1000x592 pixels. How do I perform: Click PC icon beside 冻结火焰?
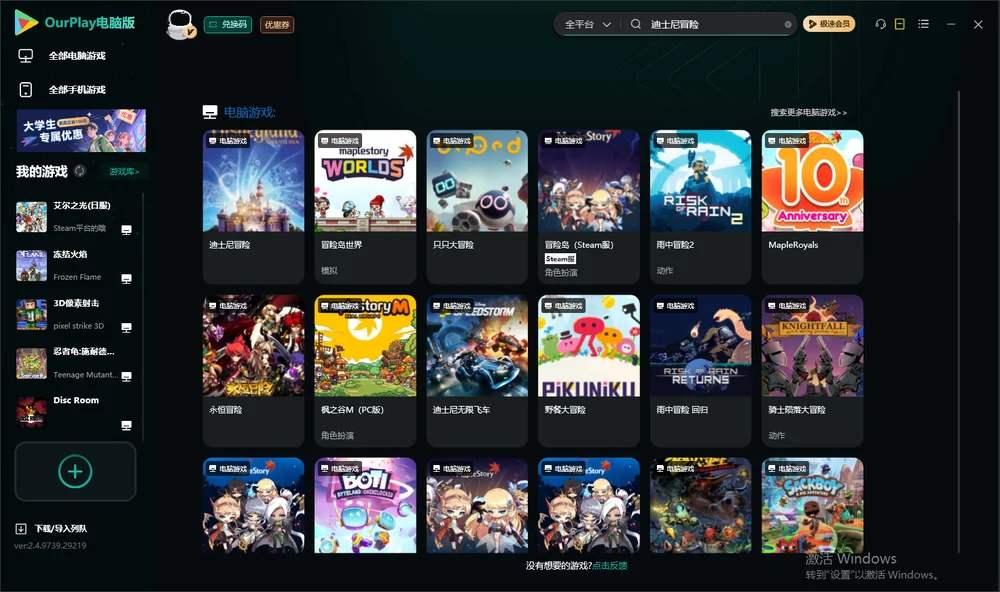[126, 279]
